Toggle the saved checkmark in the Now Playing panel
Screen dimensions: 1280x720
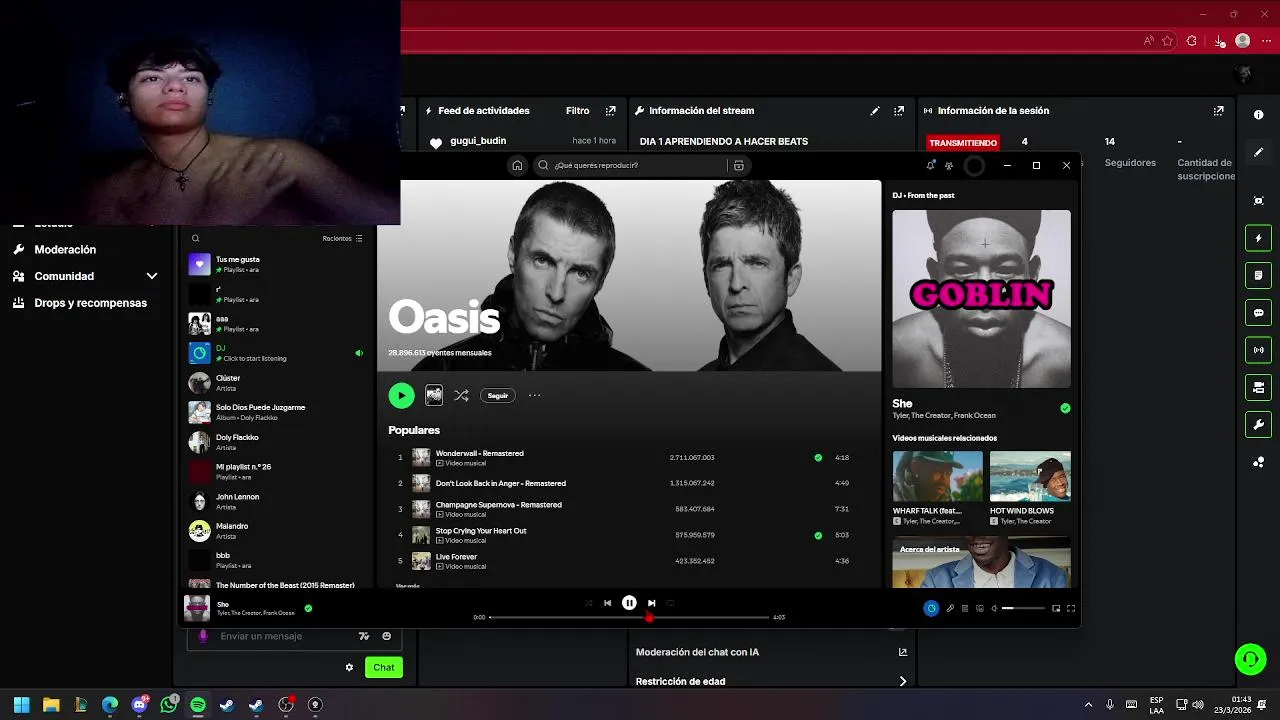[1065, 408]
